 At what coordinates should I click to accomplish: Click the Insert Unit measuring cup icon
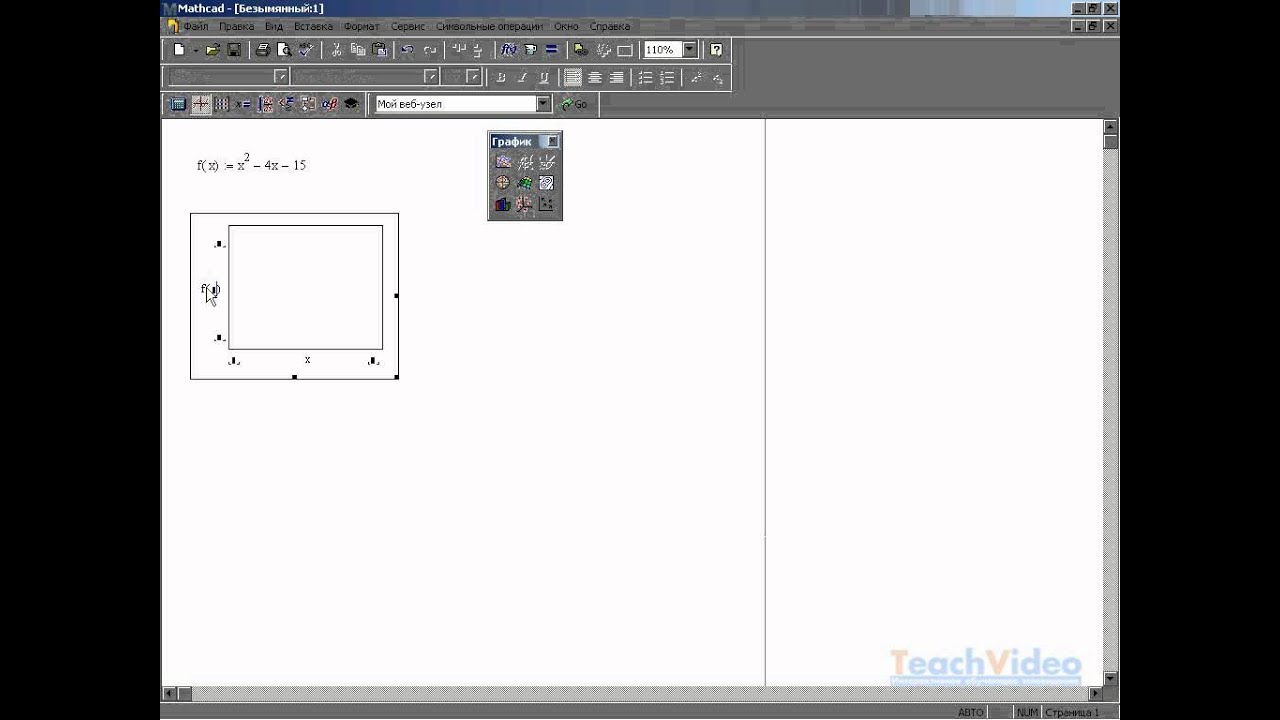[x=530, y=49]
